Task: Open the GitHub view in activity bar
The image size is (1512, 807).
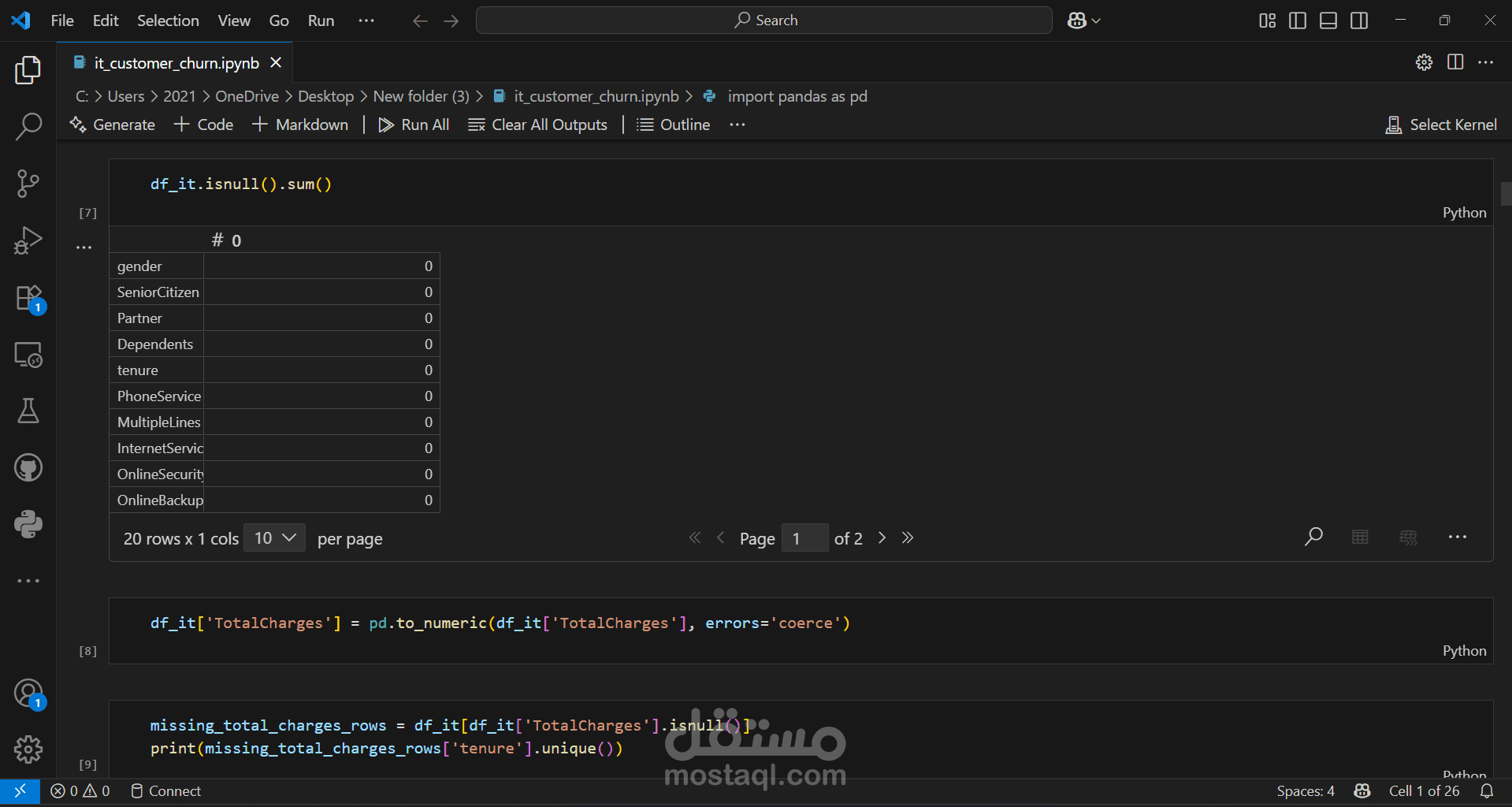Action: 28,467
